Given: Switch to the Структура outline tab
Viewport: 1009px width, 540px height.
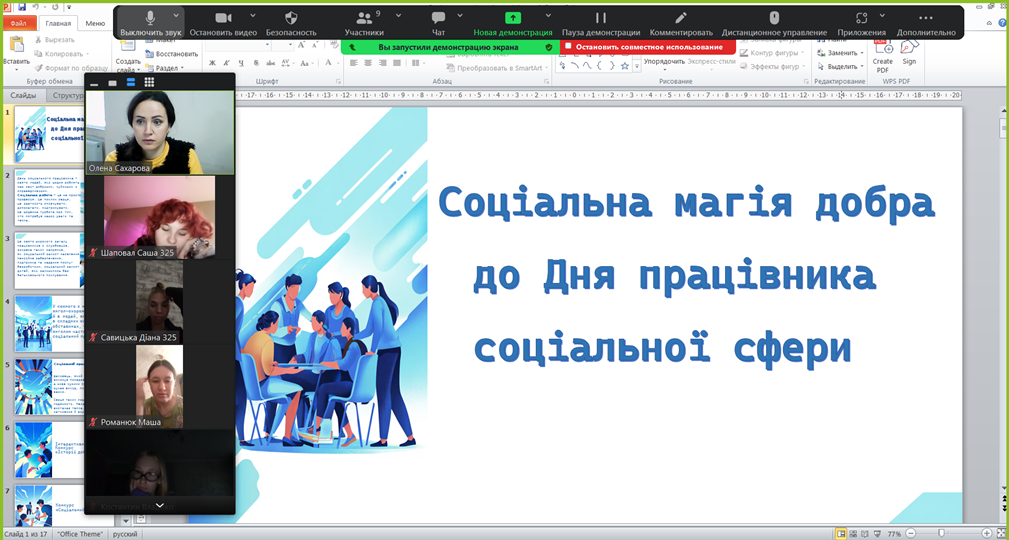Looking at the screenshot, I should tap(68, 96).
